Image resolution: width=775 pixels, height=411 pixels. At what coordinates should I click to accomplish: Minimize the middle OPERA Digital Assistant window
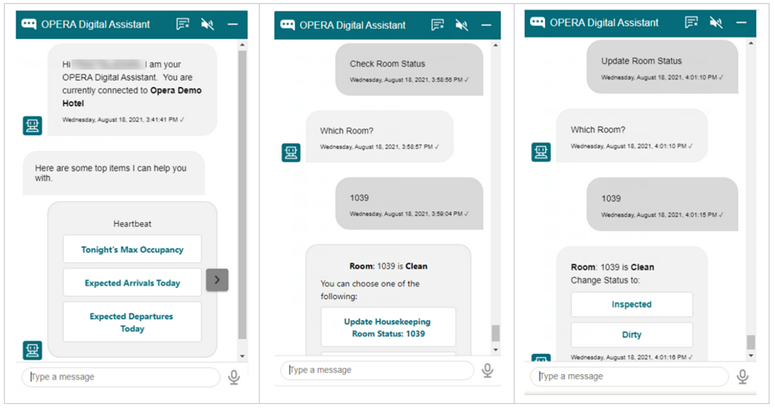[486, 25]
